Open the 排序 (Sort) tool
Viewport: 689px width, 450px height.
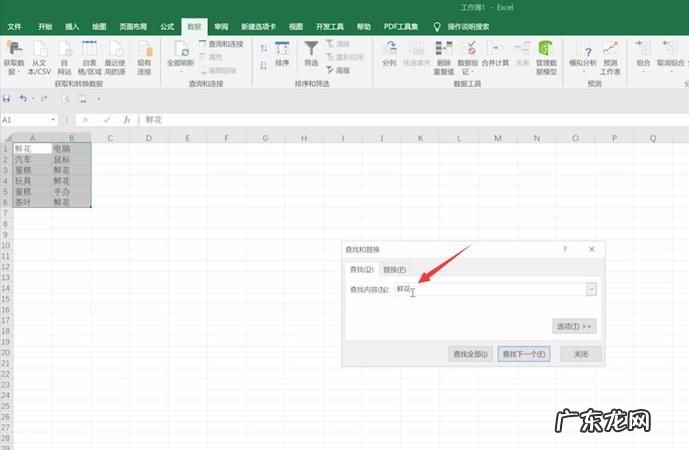(x=282, y=54)
